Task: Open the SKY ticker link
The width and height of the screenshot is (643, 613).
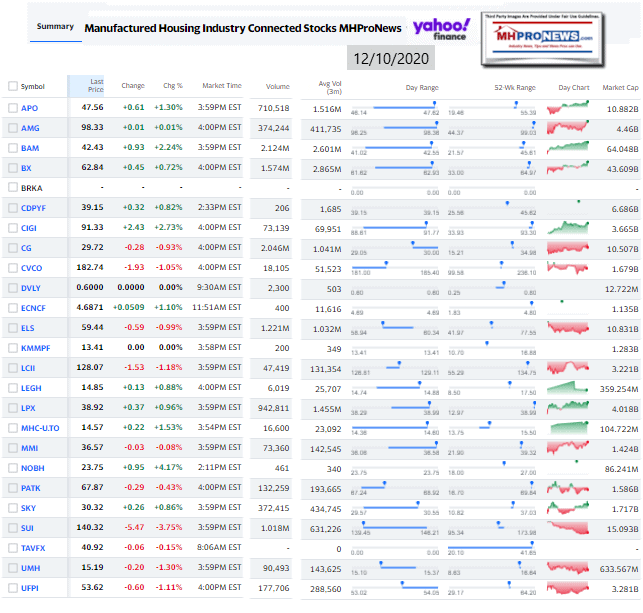Action: pyautogui.click(x=28, y=508)
